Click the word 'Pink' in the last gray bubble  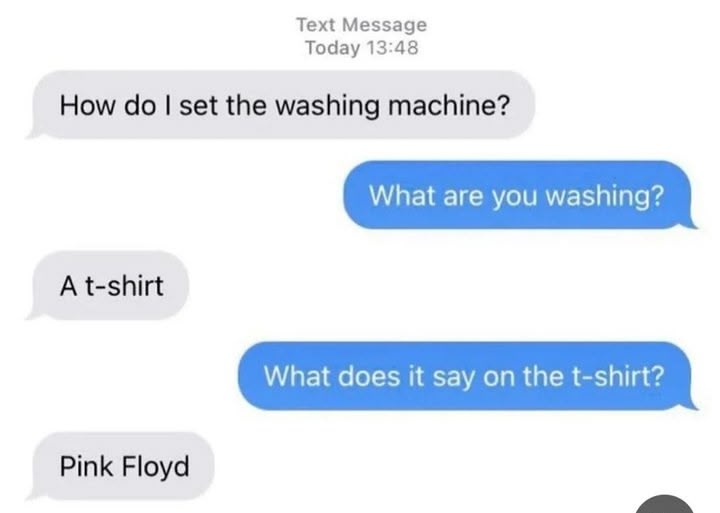coord(87,466)
